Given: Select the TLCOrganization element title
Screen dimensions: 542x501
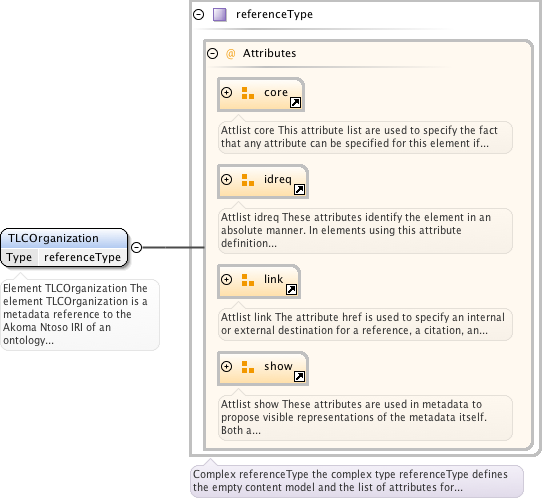Looking at the screenshot, I should click(x=54, y=238).
